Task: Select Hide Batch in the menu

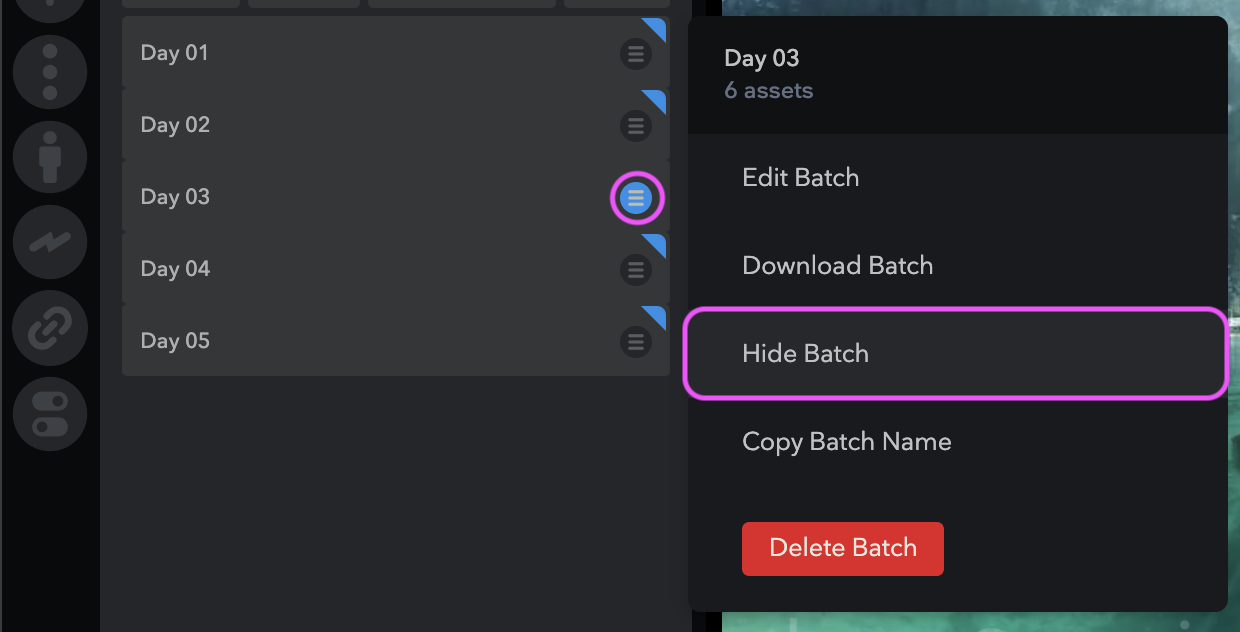Action: (x=957, y=354)
